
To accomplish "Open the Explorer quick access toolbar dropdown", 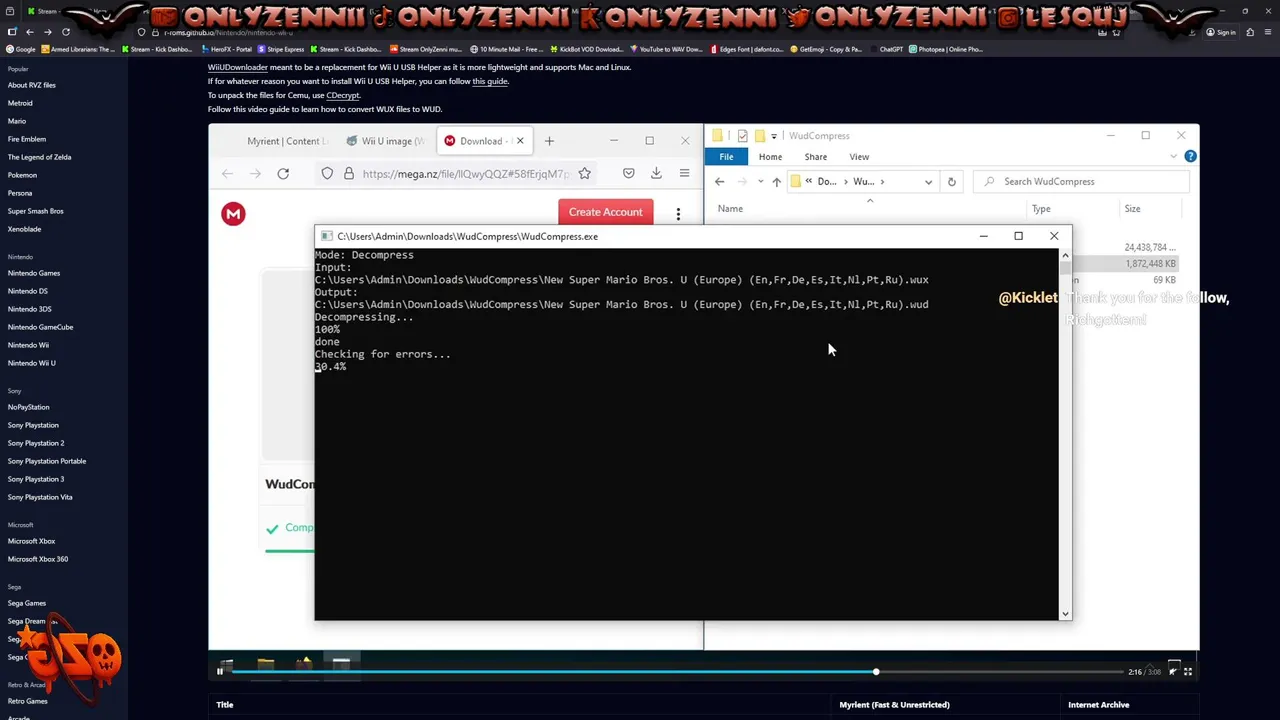I will point(774,136).
